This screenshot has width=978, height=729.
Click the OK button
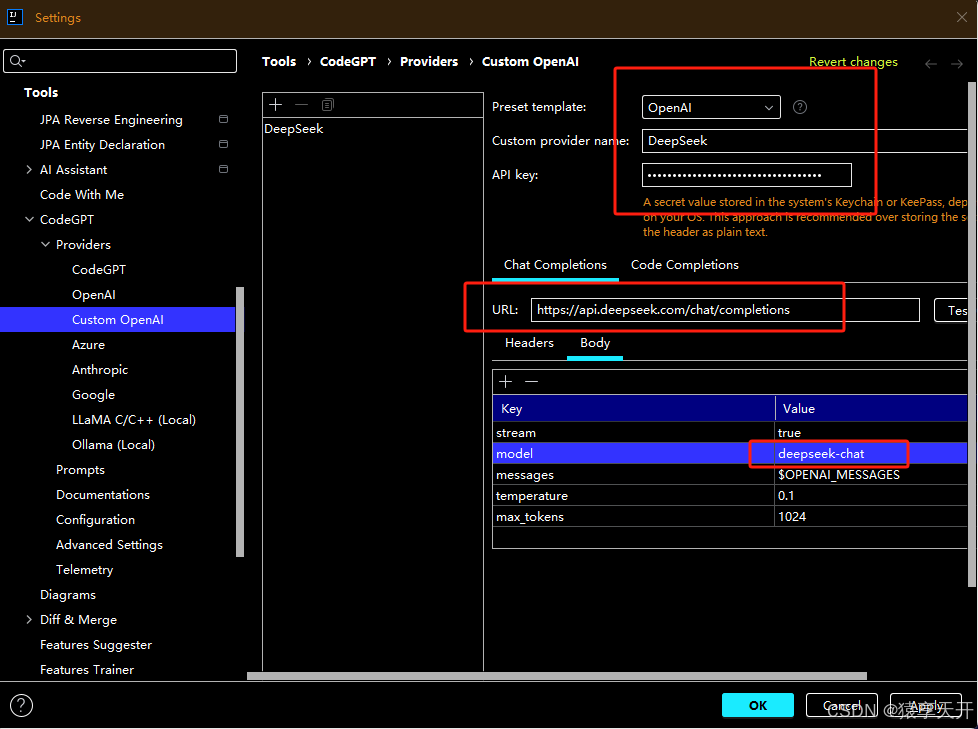(x=757, y=705)
